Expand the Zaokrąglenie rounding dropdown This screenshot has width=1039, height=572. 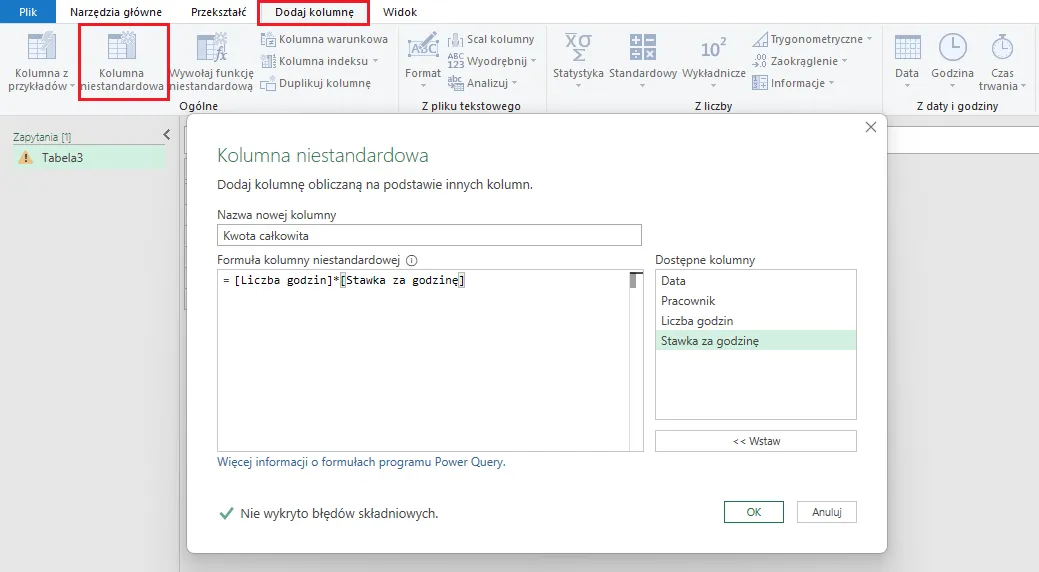coord(846,61)
